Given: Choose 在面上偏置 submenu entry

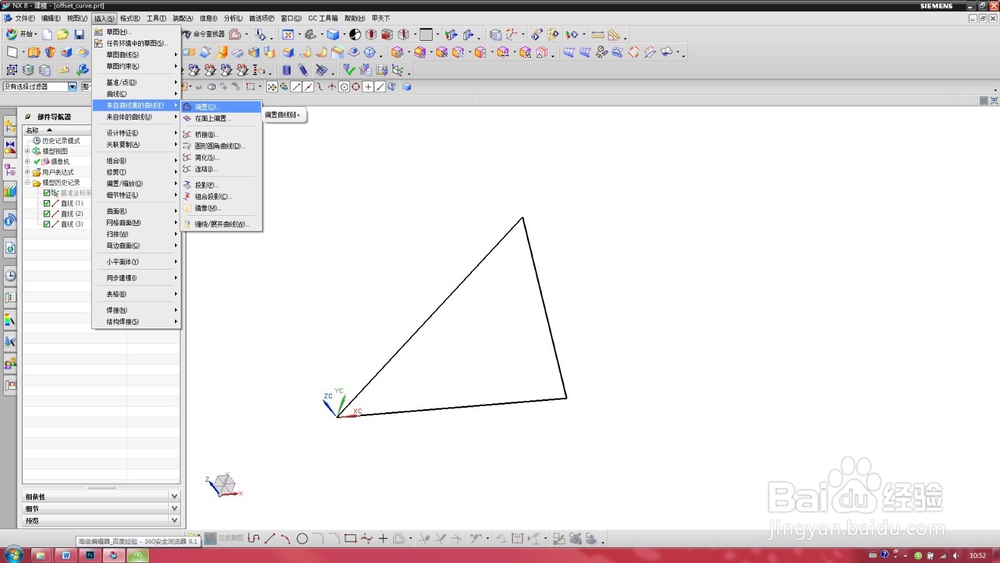Looking at the screenshot, I should tap(221, 118).
